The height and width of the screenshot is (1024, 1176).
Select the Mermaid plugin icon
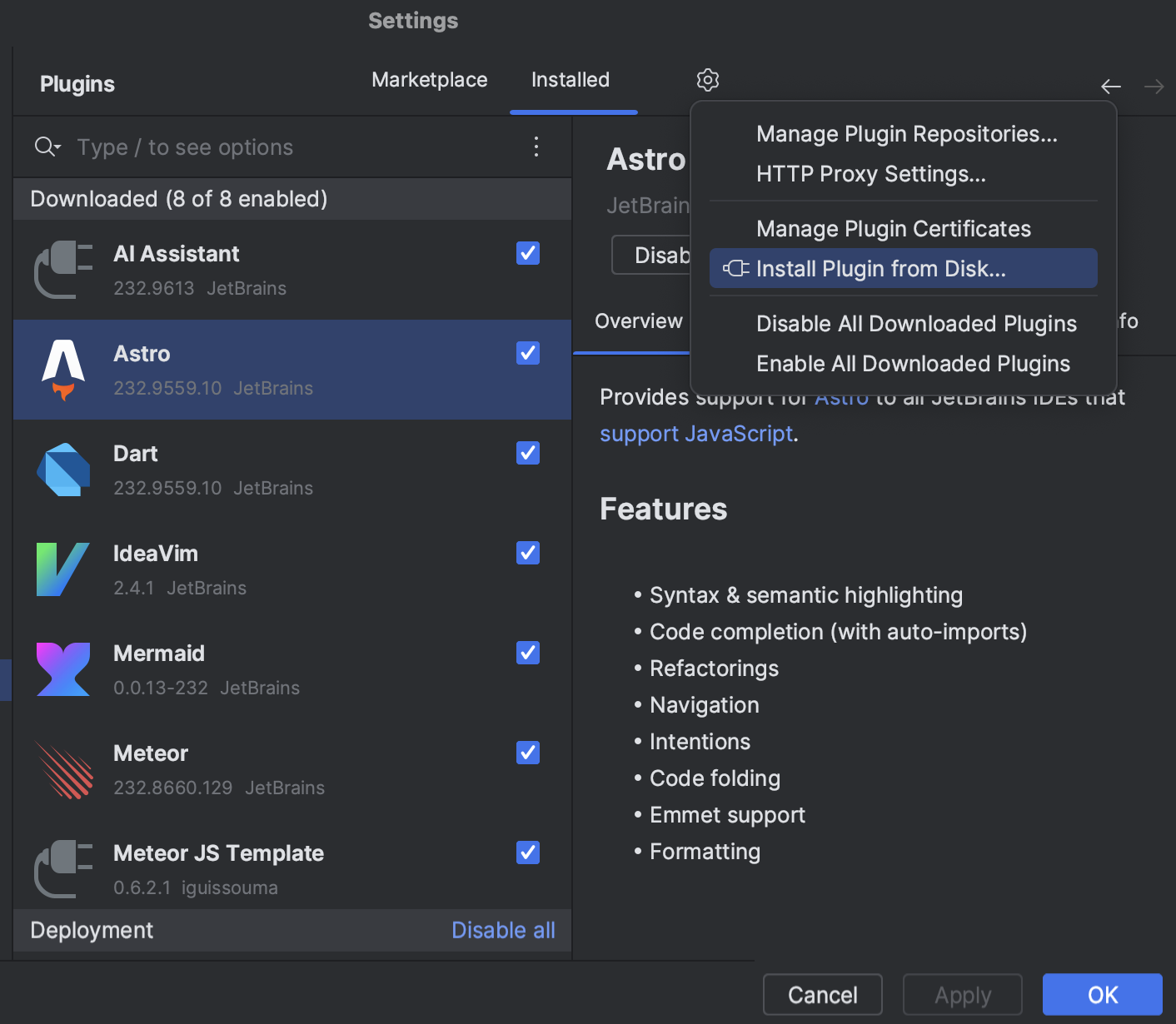(x=63, y=669)
